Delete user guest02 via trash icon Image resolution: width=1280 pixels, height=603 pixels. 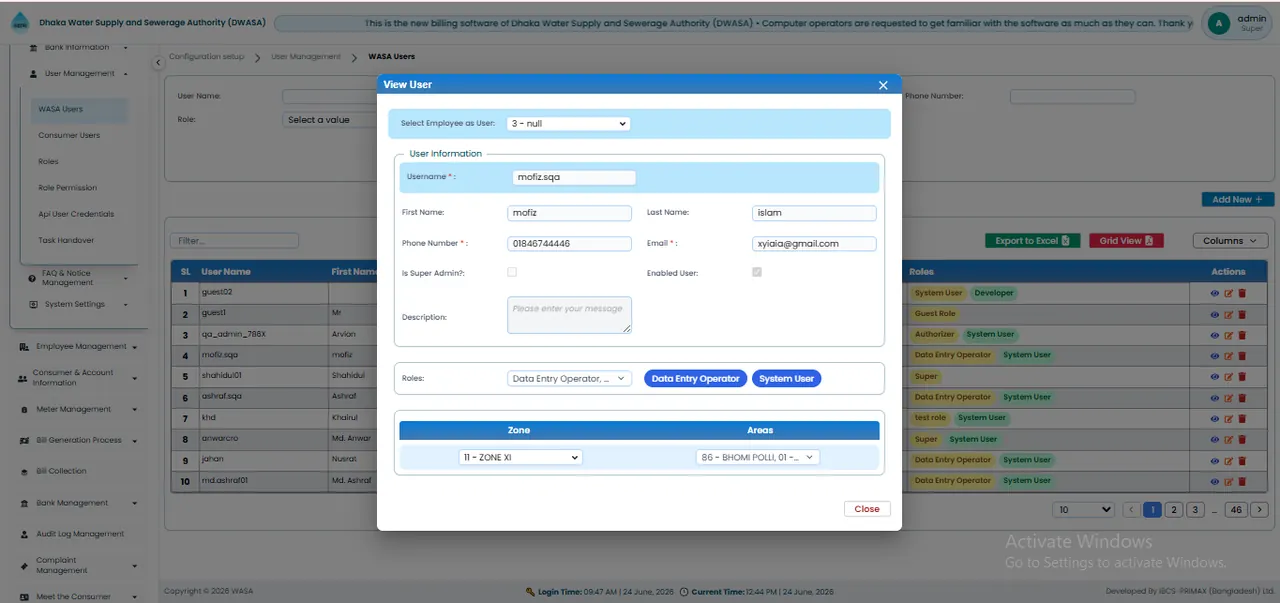[1242, 293]
